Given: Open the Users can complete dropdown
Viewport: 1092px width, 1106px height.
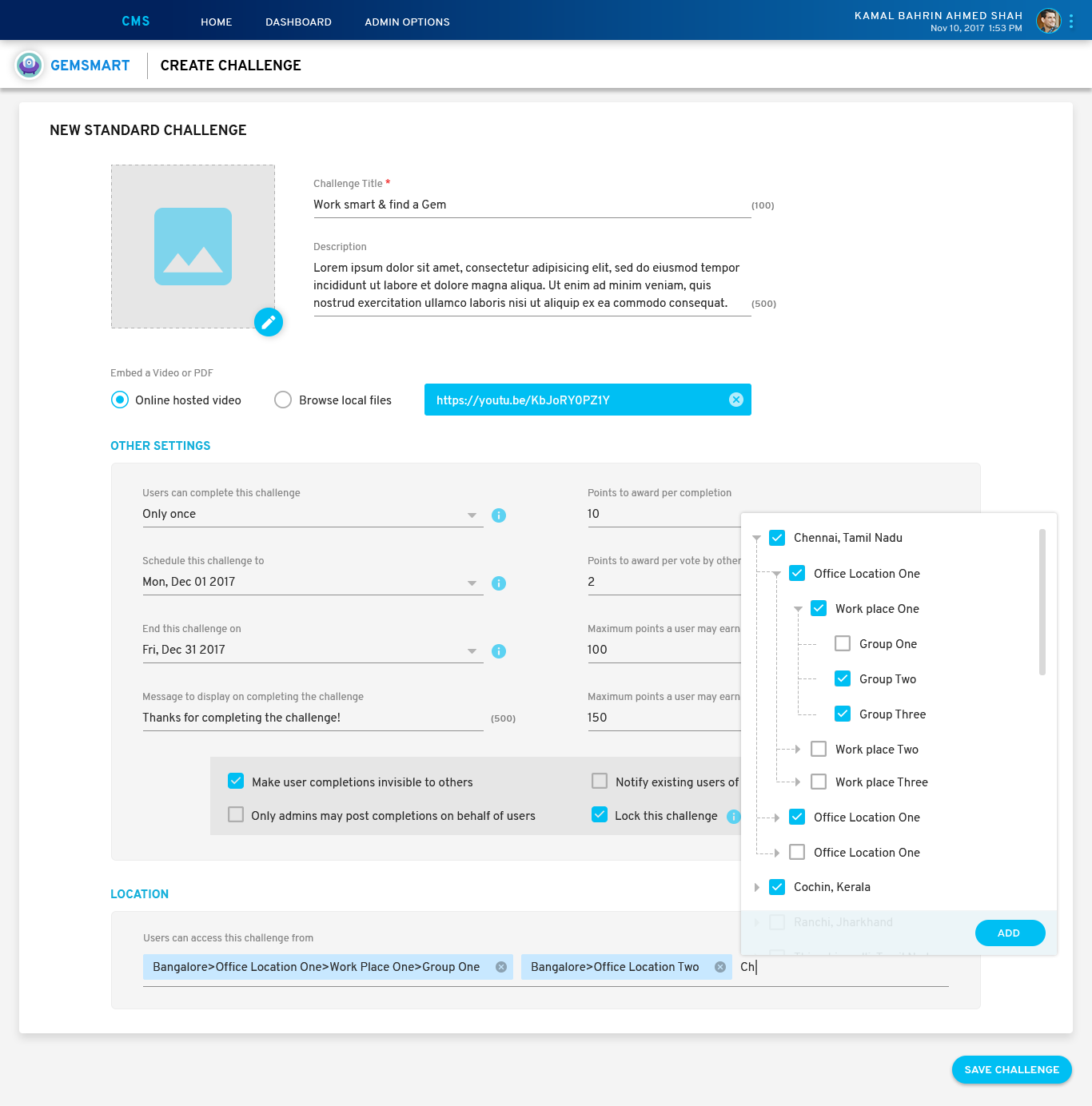Looking at the screenshot, I should pos(472,515).
